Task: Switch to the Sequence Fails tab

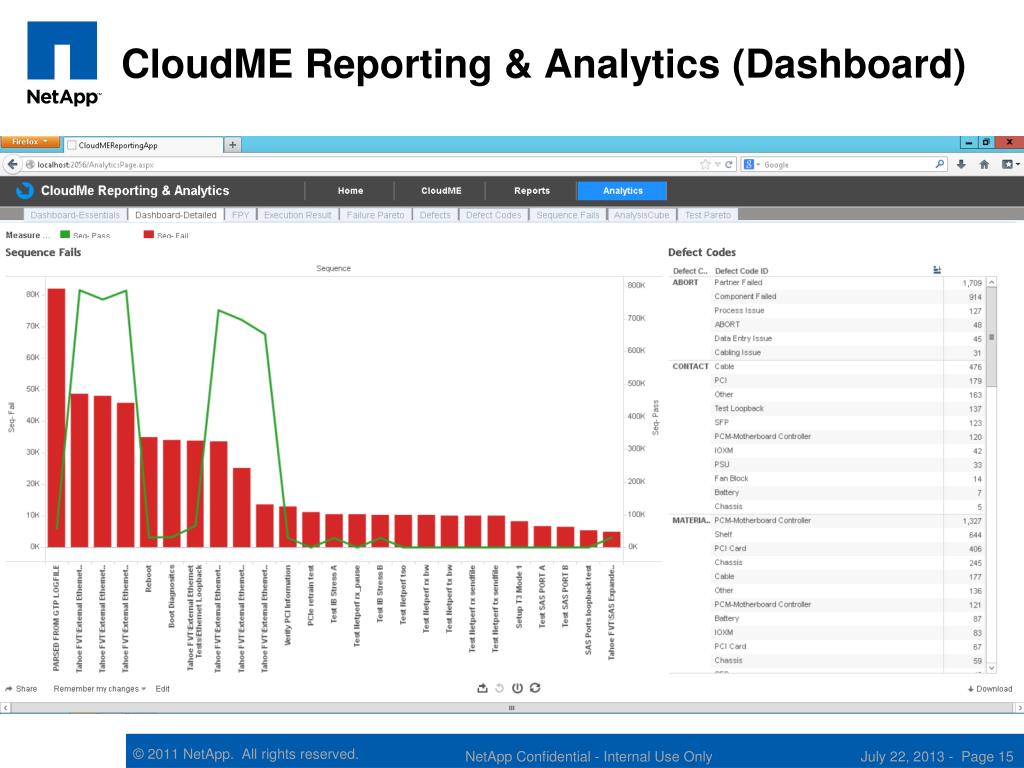Action: (x=568, y=215)
